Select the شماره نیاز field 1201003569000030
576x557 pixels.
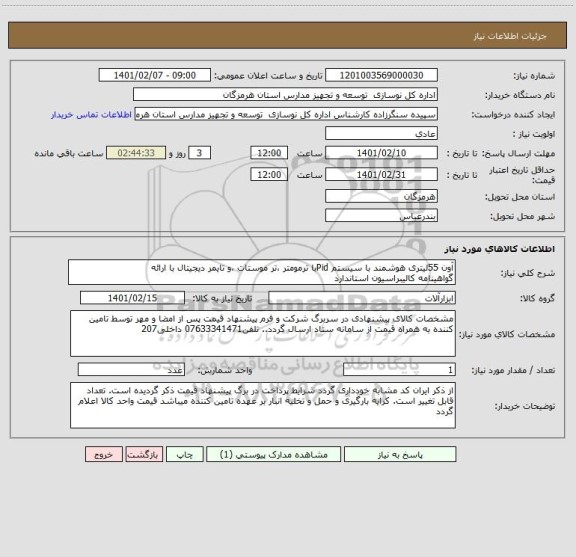coord(381,75)
